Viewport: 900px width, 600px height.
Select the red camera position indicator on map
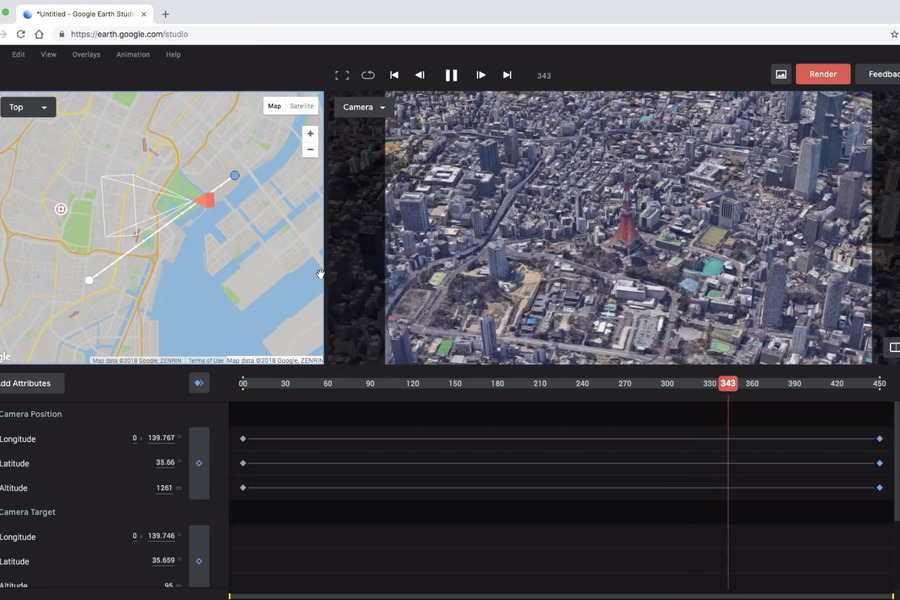pyautogui.click(x=205, y=200)
